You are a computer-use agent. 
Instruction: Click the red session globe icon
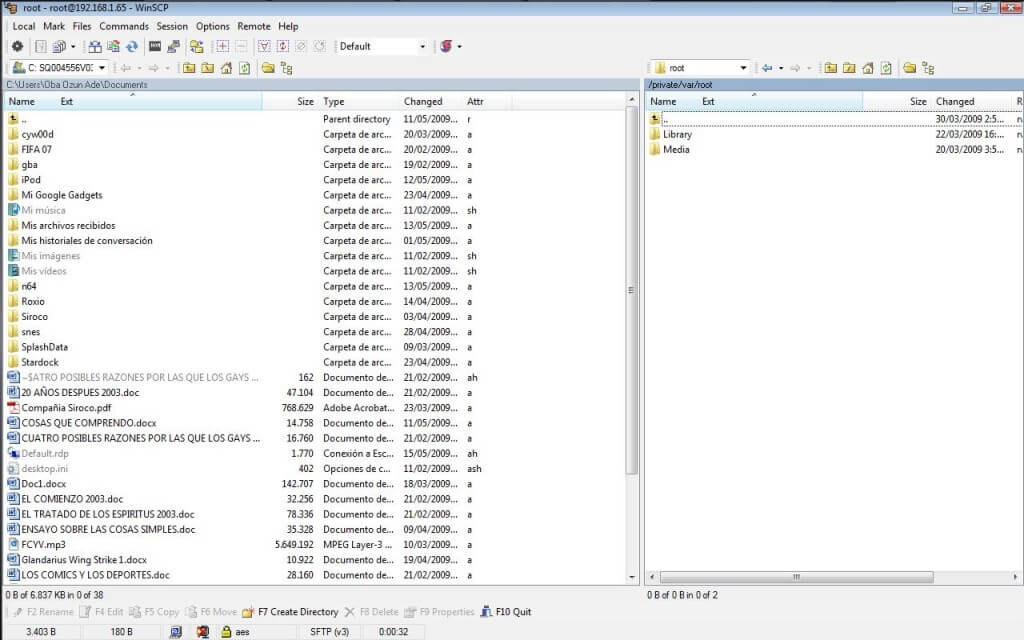point(446,46)
